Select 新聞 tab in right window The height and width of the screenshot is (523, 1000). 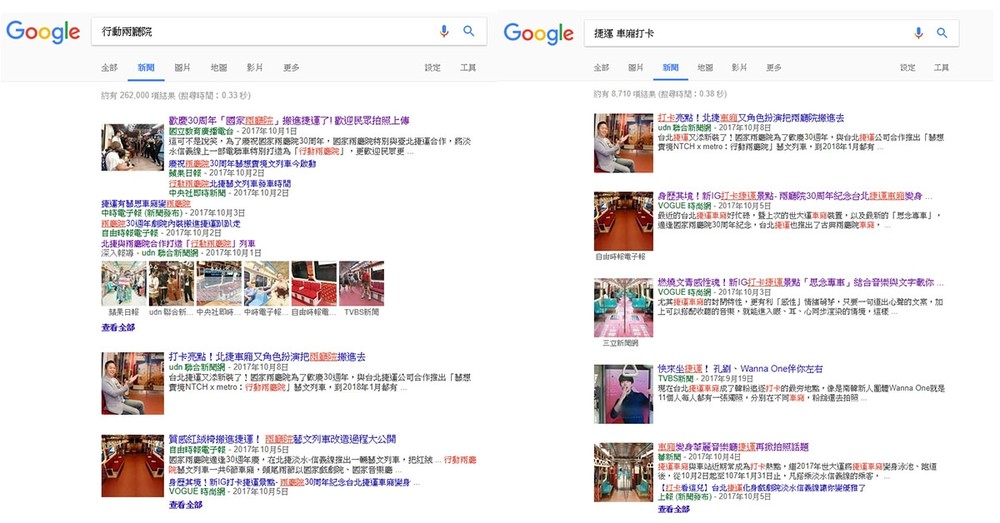(670, 68)
